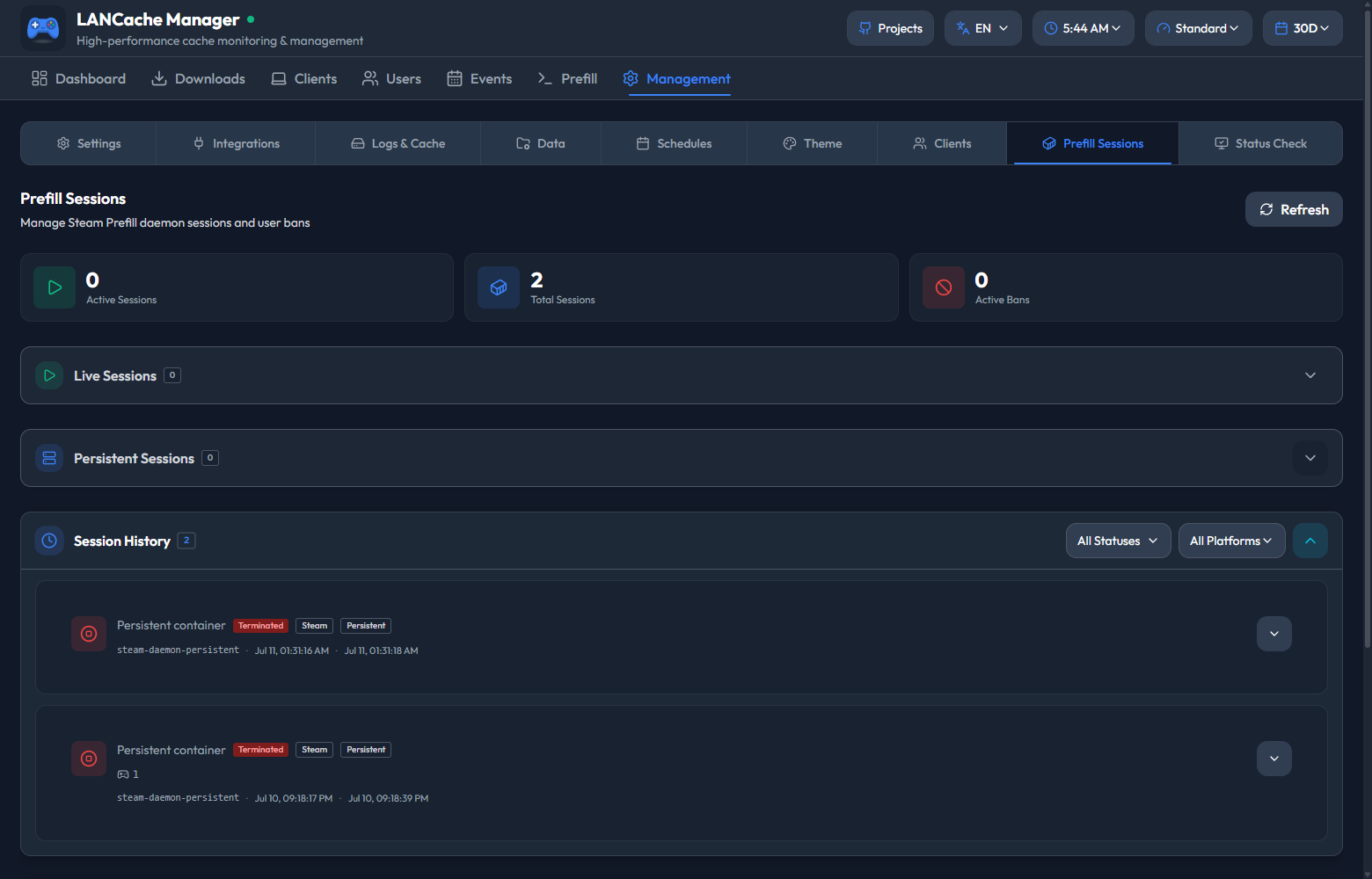Go to the Downloads page

(198, 78)
